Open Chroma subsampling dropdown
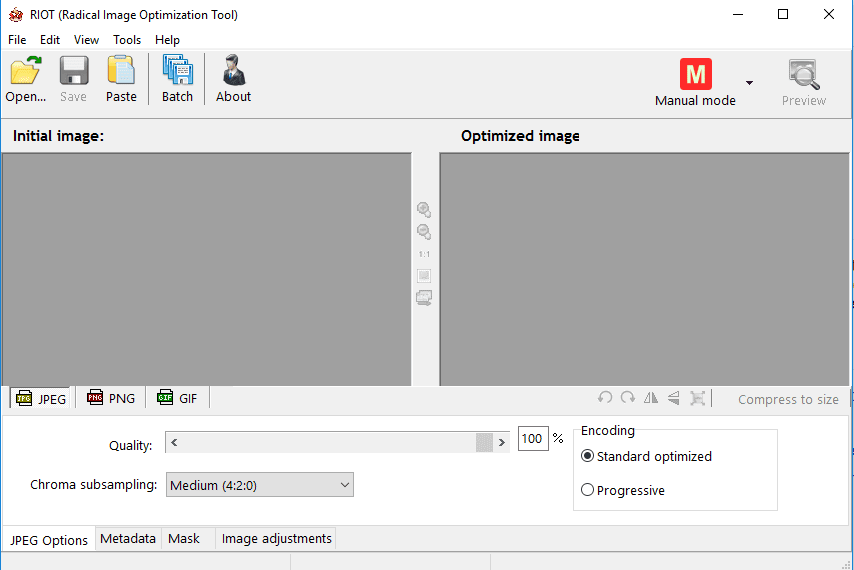 click(x=260, y=485)
